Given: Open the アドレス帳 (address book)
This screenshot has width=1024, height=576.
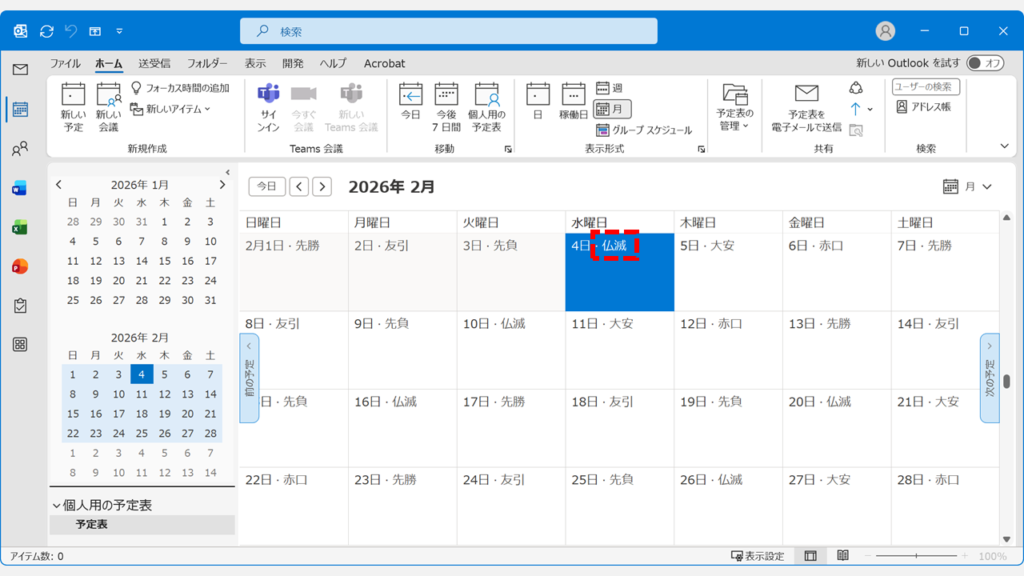Looking at the screenshot, I should tap(924, 106).
